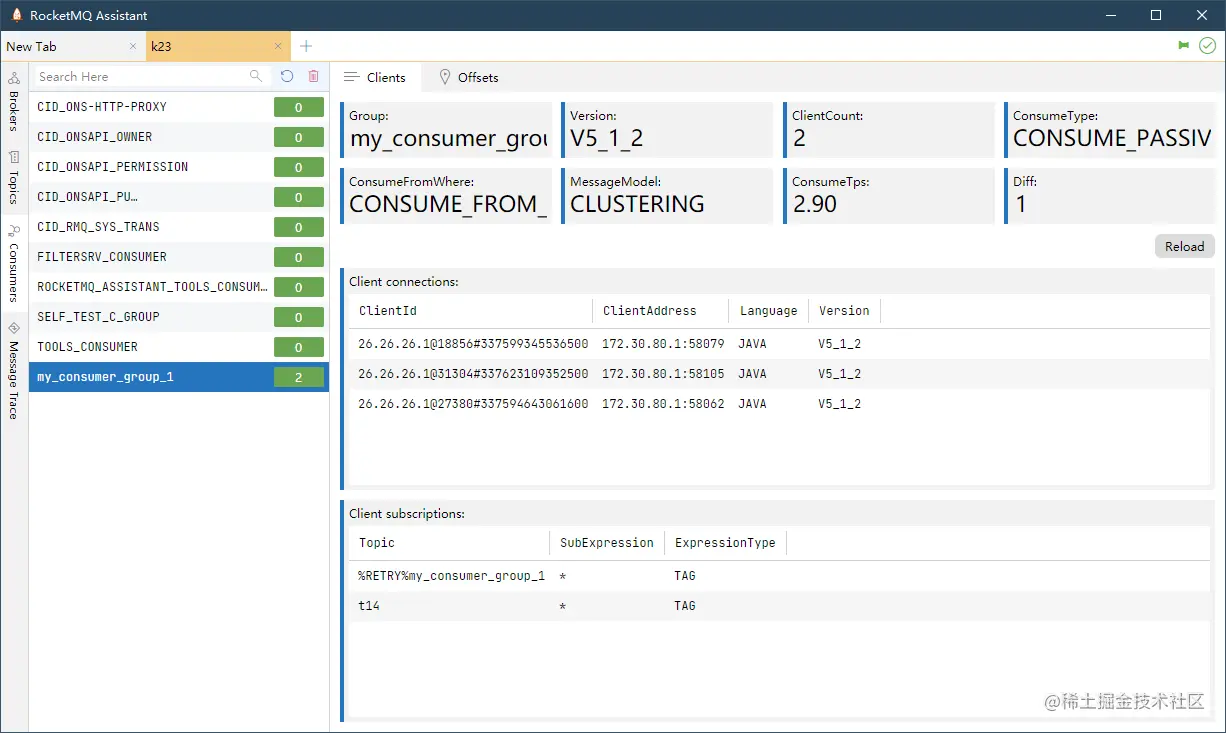
Task: Sort by the ClientId column header
Action: pyautogui.click(x=470, y=311)
